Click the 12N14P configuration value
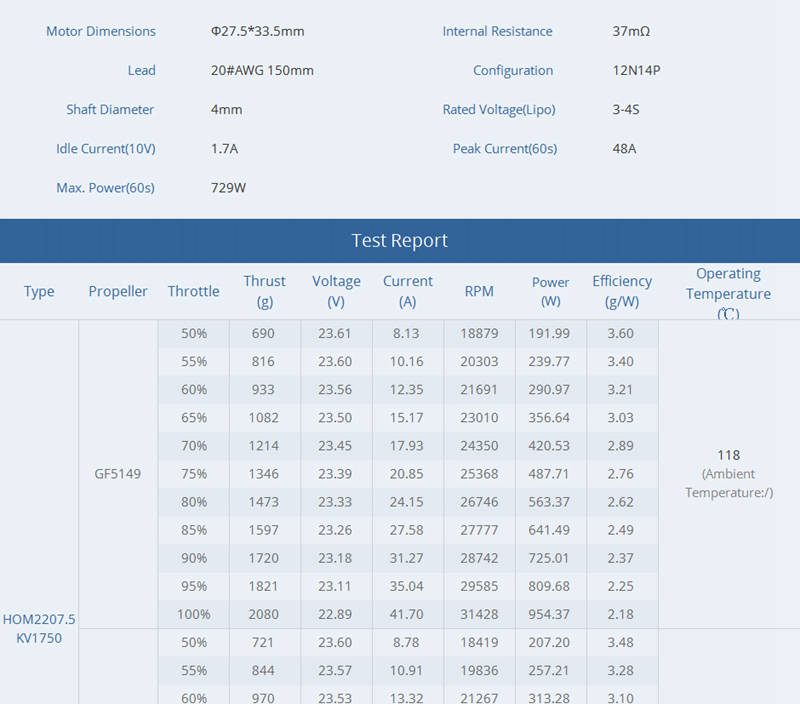 pos(636,71)
